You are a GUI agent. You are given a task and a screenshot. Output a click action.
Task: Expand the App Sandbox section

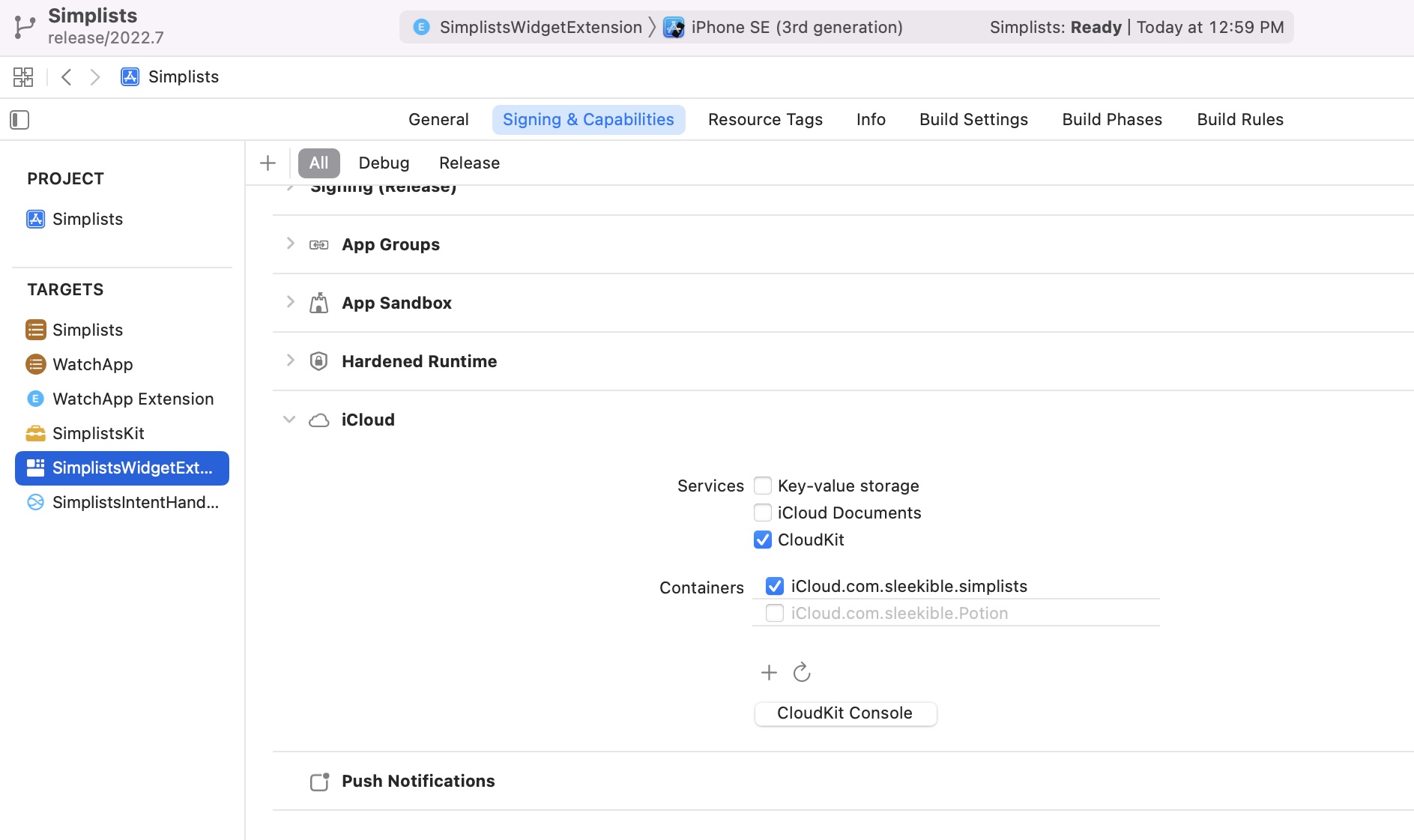(291, 302)
